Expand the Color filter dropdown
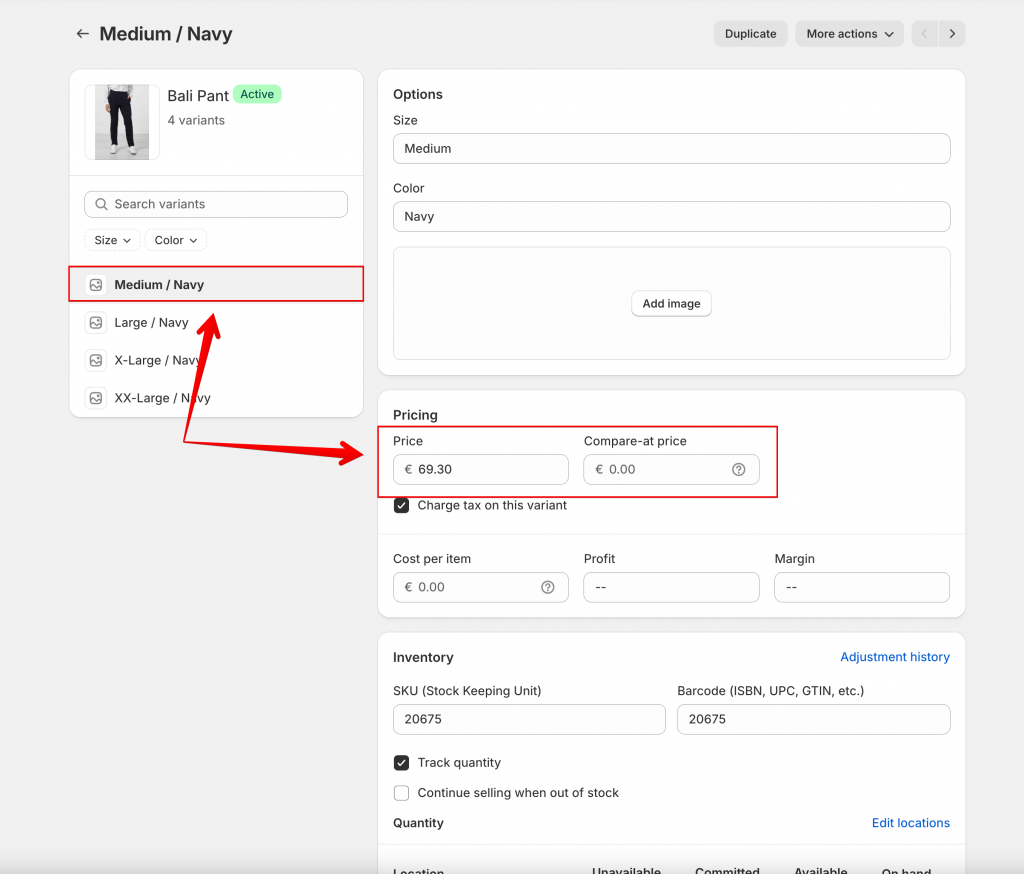 [x=176, y=240]
